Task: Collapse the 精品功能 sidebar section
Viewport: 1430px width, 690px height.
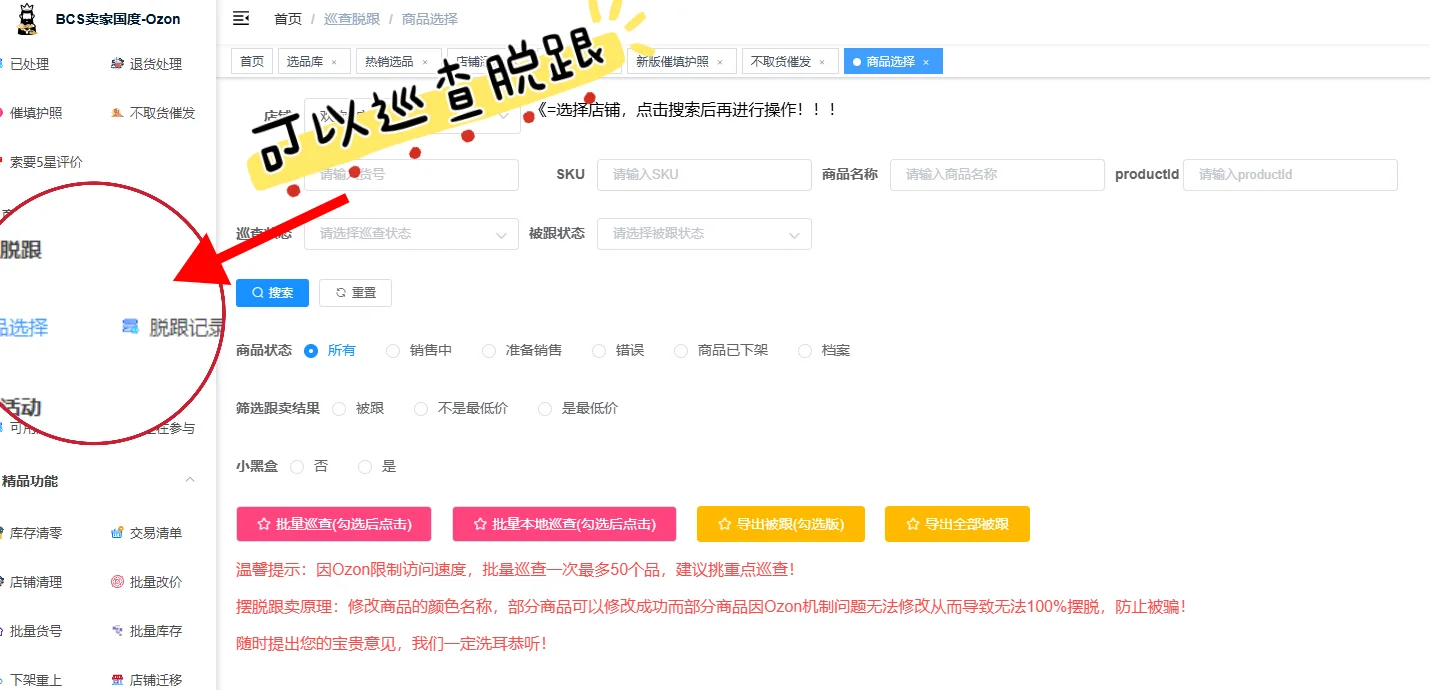Action: click(x=189, y=481)
